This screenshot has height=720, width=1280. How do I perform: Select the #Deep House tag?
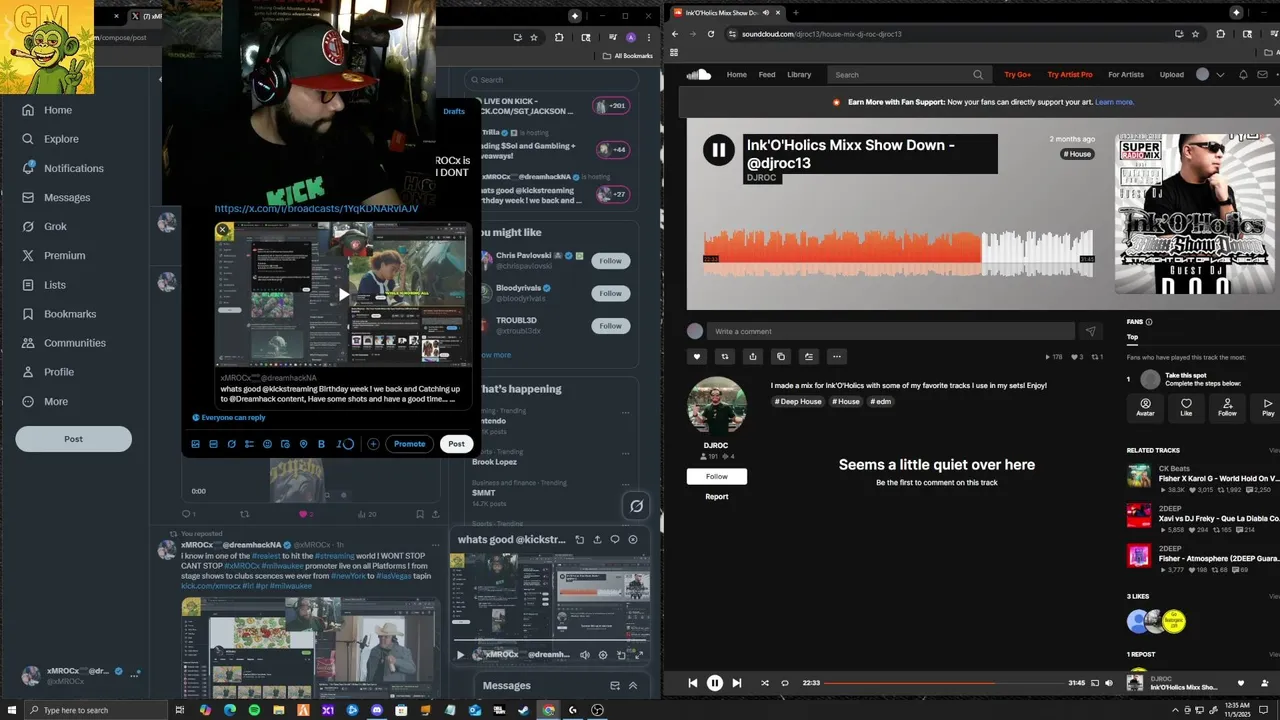(798, 401)
